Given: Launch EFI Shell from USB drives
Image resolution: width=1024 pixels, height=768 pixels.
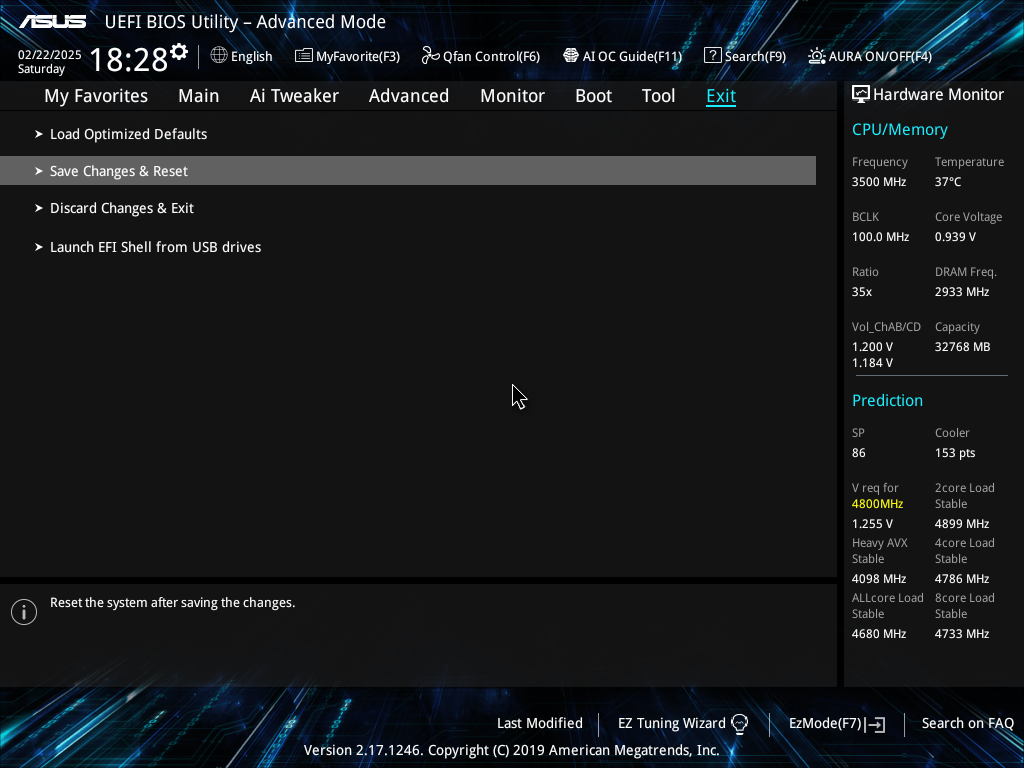Looking at the screenshot, I should [x=155, y=247].
